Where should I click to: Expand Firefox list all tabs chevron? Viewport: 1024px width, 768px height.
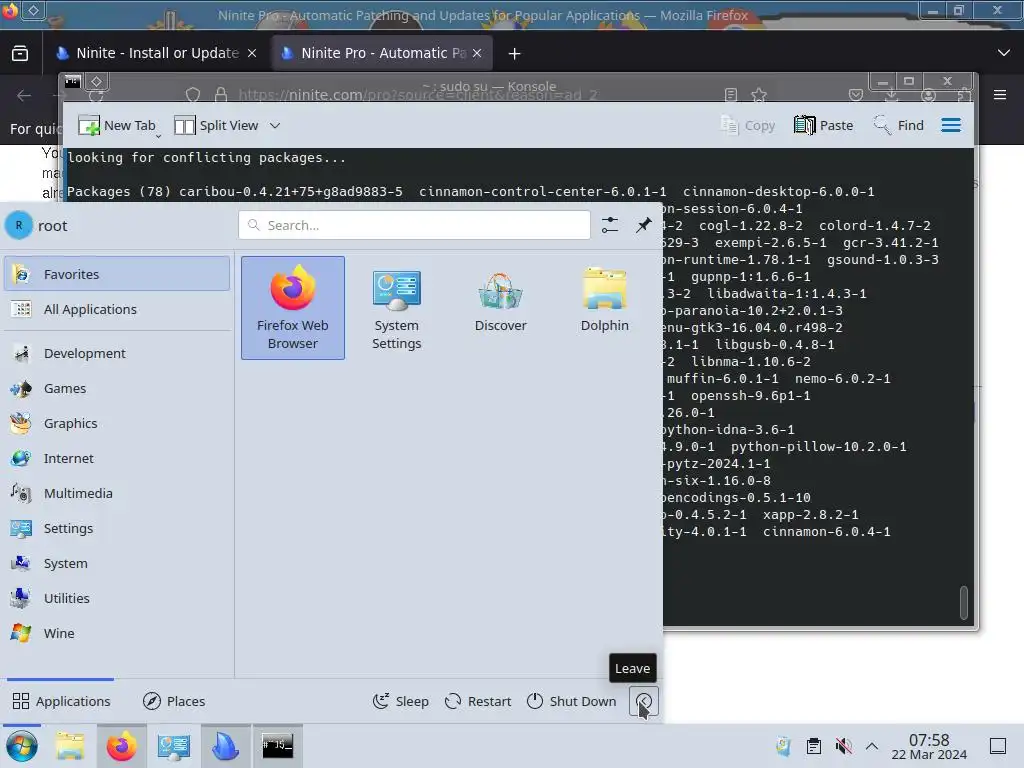[x=1004, y=53]
